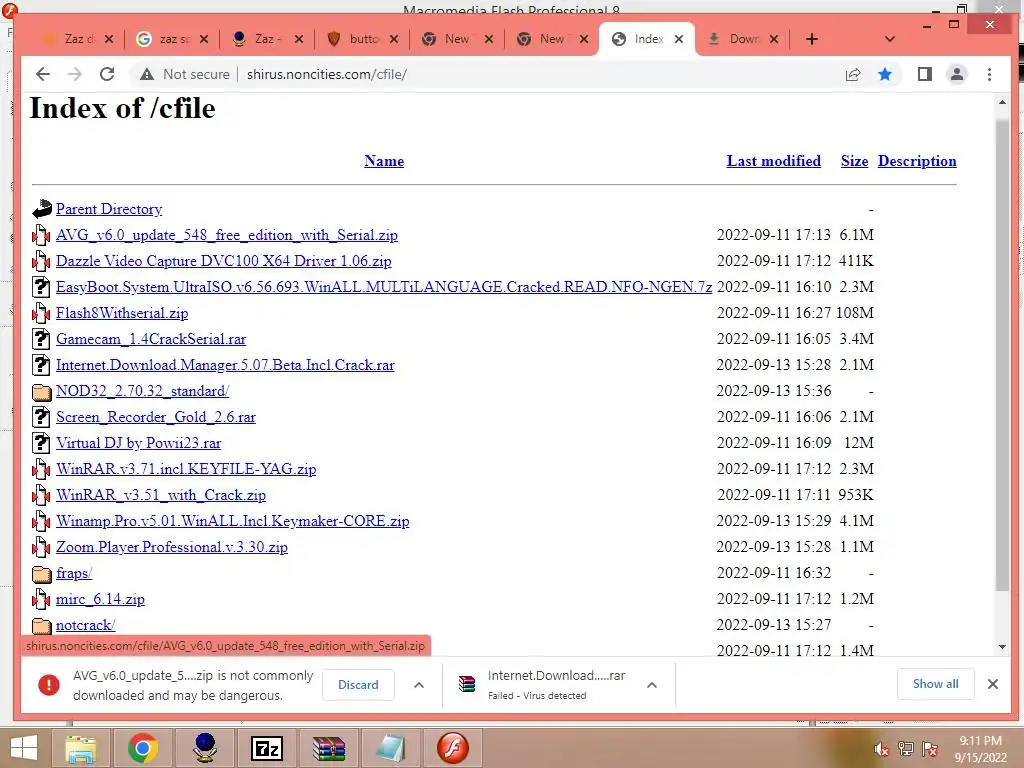Open the fraps folder link
1024x768 pixels.
(74, 573)
